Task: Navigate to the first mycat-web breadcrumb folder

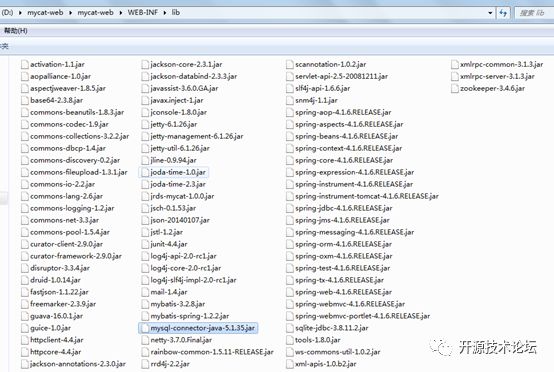Action: click(45, 13)
